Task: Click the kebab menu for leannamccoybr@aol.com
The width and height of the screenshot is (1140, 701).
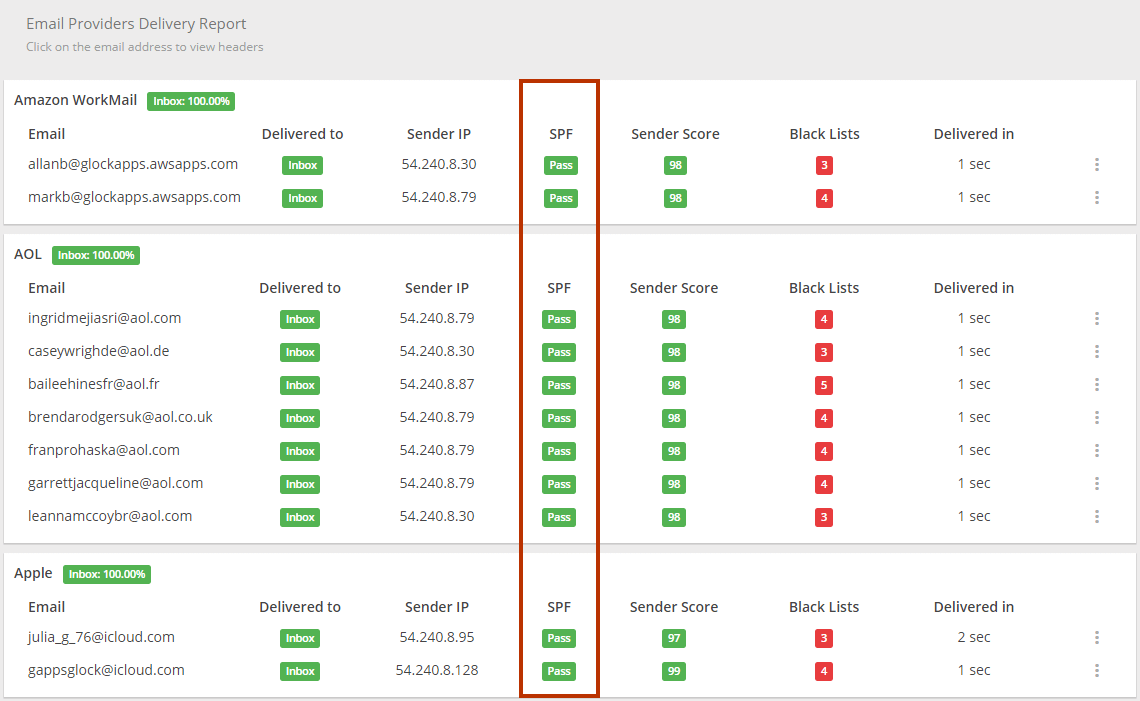Action: pos(1097,516)
